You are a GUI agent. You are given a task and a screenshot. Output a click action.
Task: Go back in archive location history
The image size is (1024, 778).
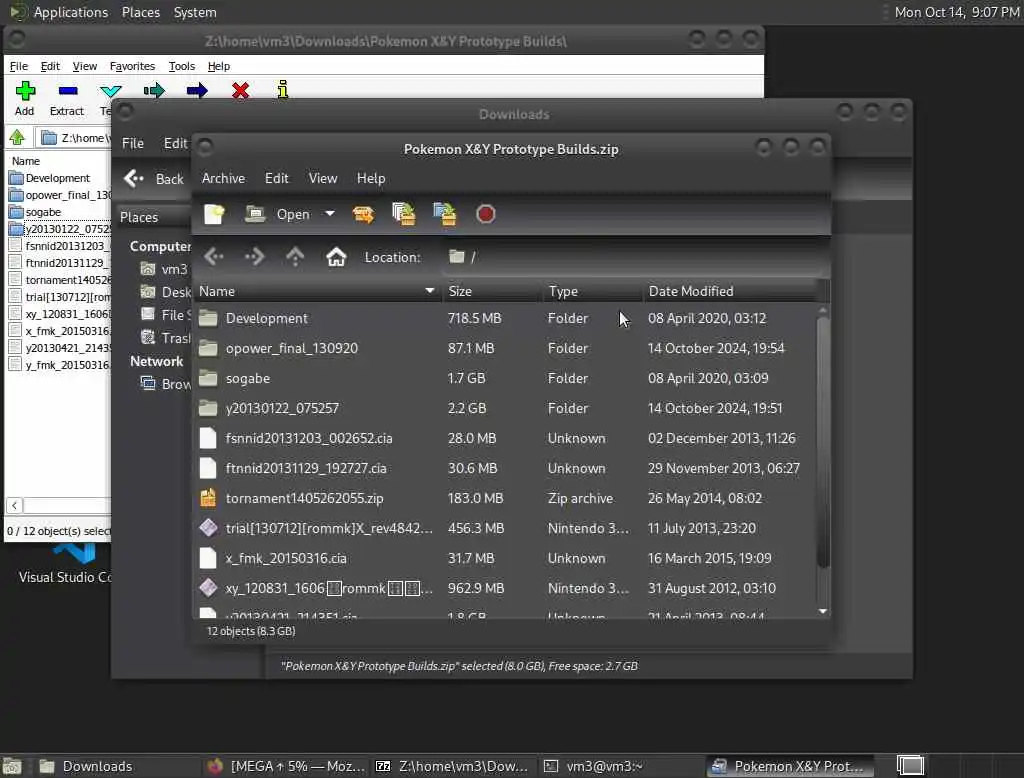click(x=214, y=257)
